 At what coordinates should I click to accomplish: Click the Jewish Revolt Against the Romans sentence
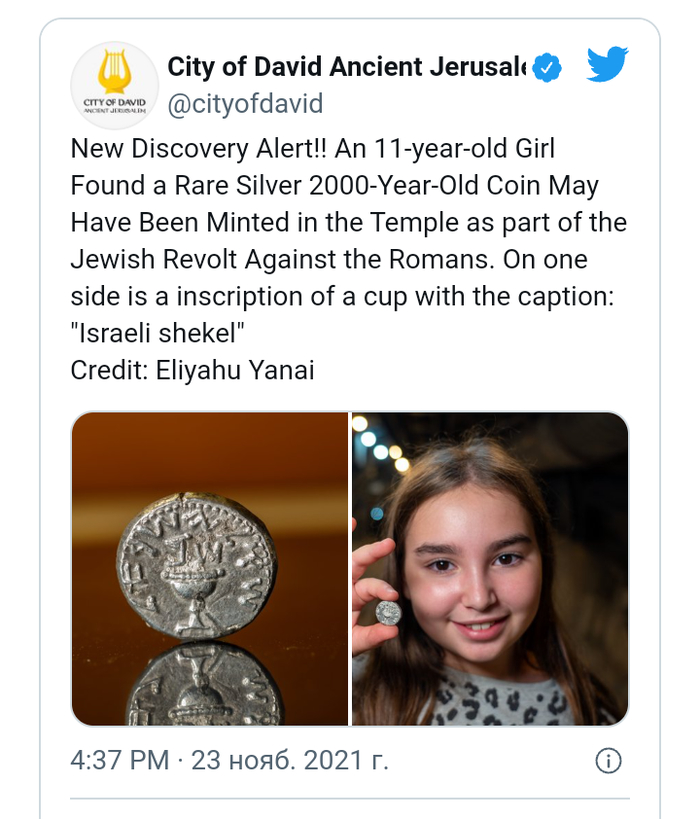click(x=282, y=260)
